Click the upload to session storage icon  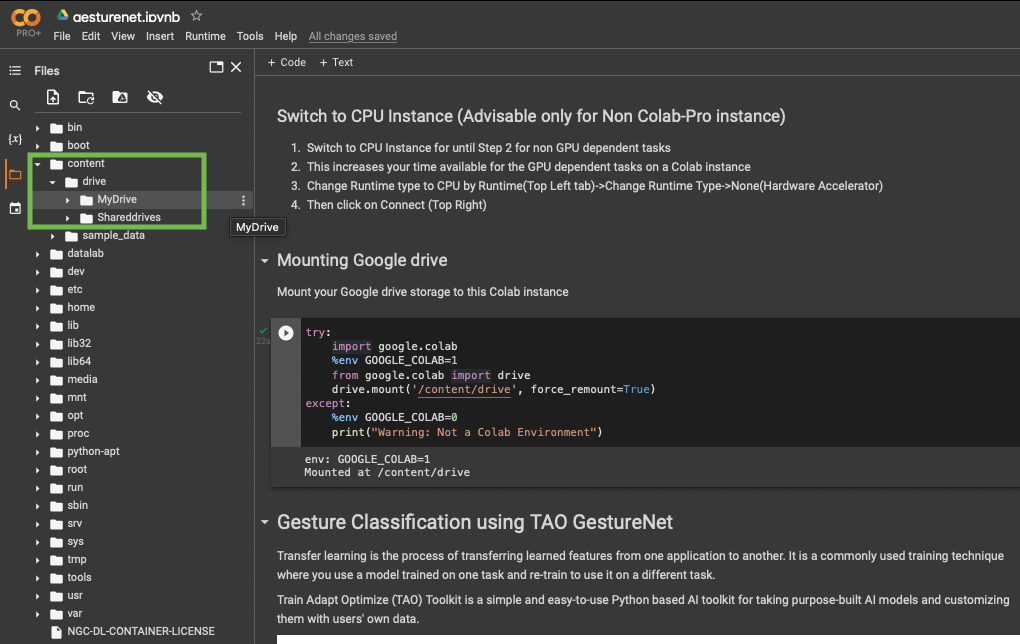click(x=53, y=97)
